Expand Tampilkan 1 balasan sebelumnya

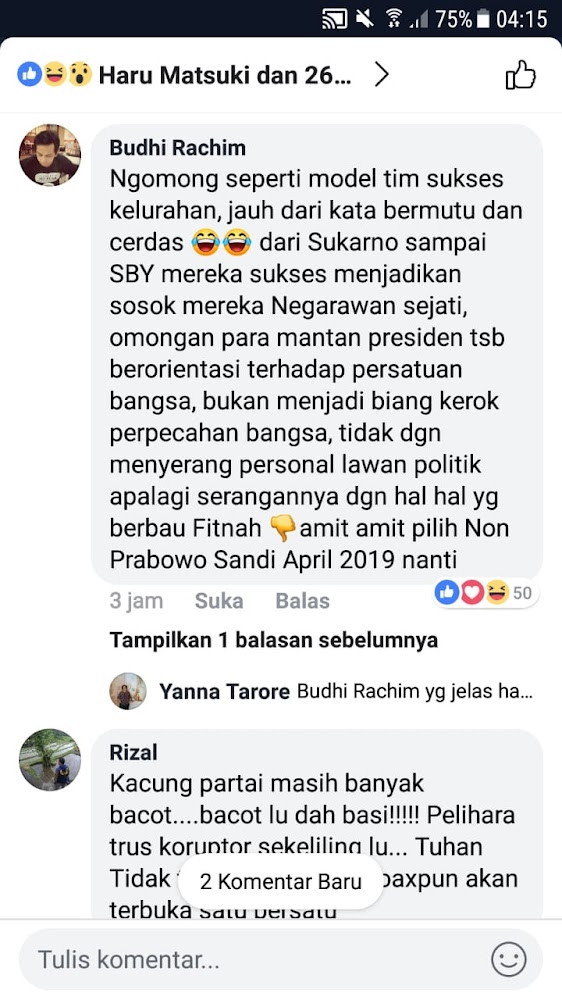tap(274, 640)
